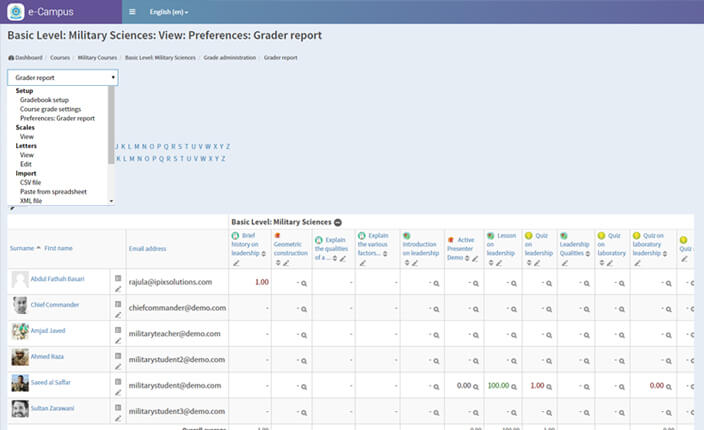This screenshot has height=430, width=704.
Task: Go to Military Courses breadcrumb link
Action: coord(97,57)
